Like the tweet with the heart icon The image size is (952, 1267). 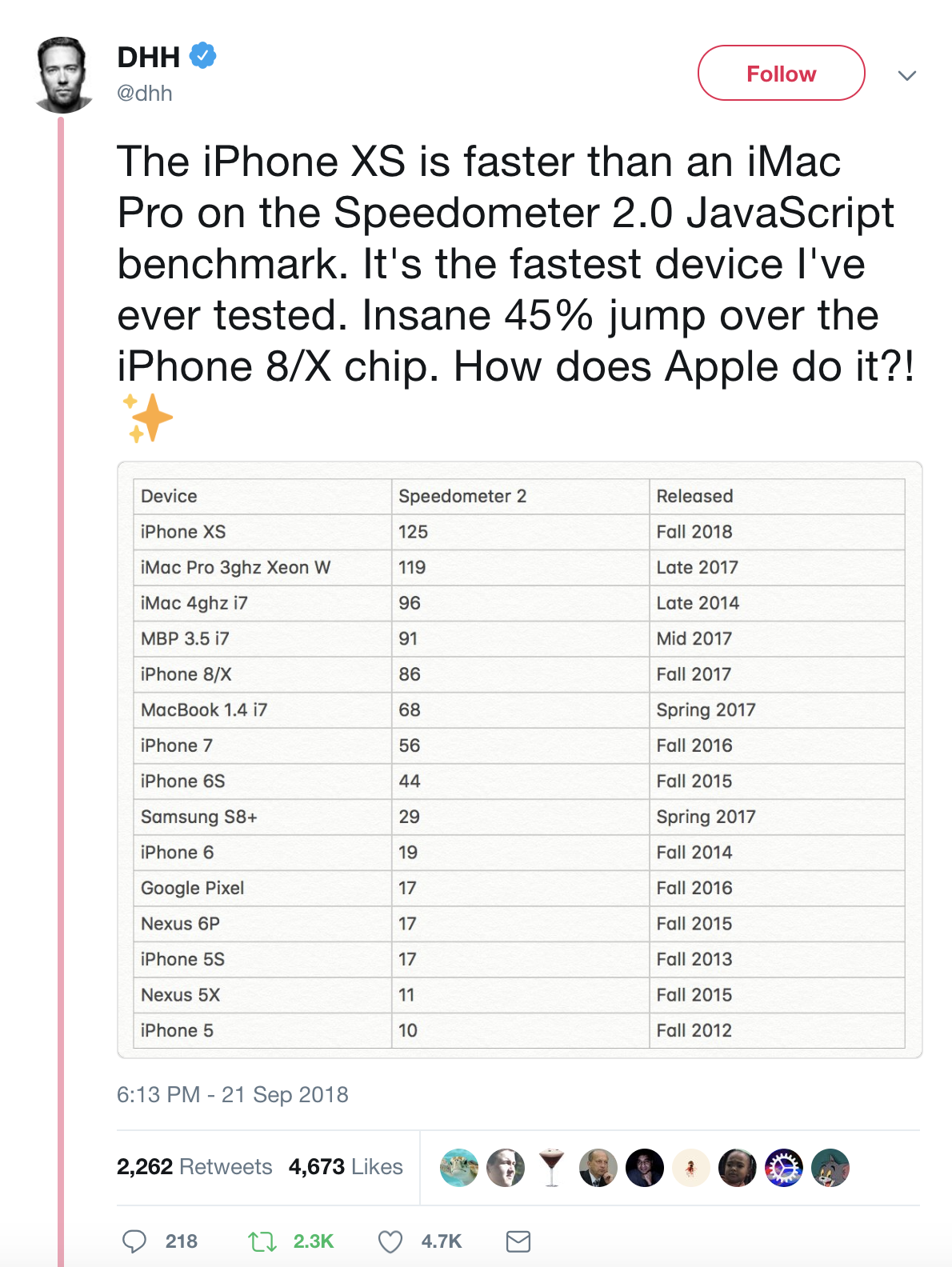tap(390, 1241)
